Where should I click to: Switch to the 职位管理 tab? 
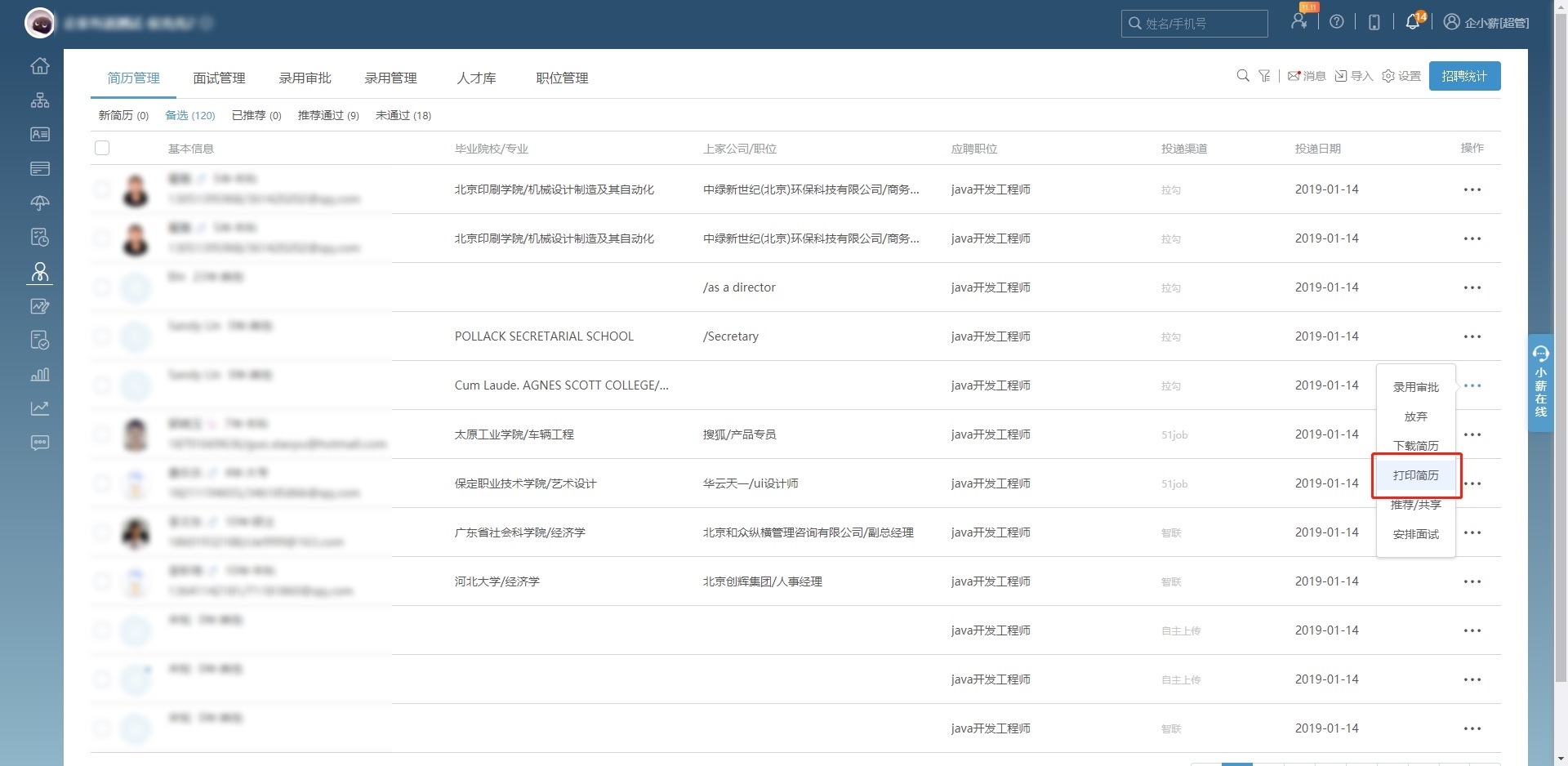pos(562,78)
